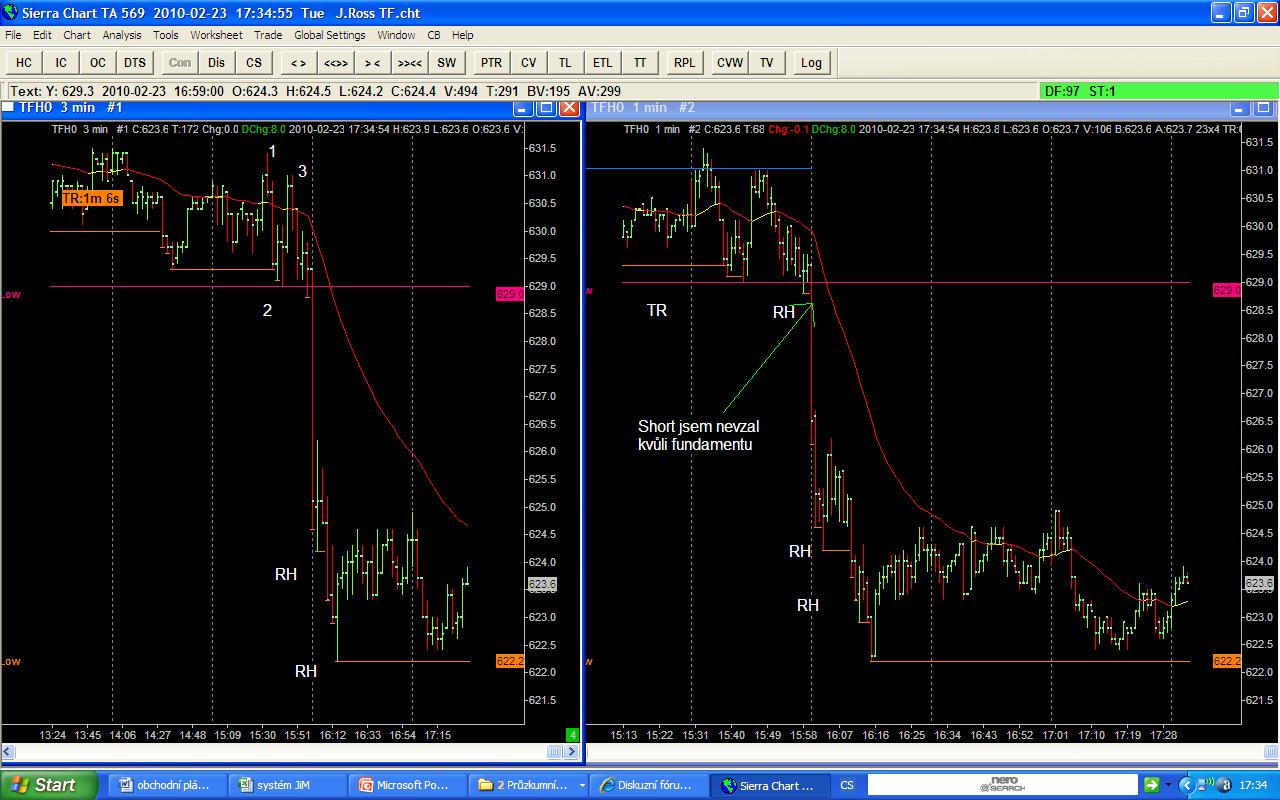Click the DTS toolbar button
Screen dimensions: 1280x800
[x=135, y=62]
